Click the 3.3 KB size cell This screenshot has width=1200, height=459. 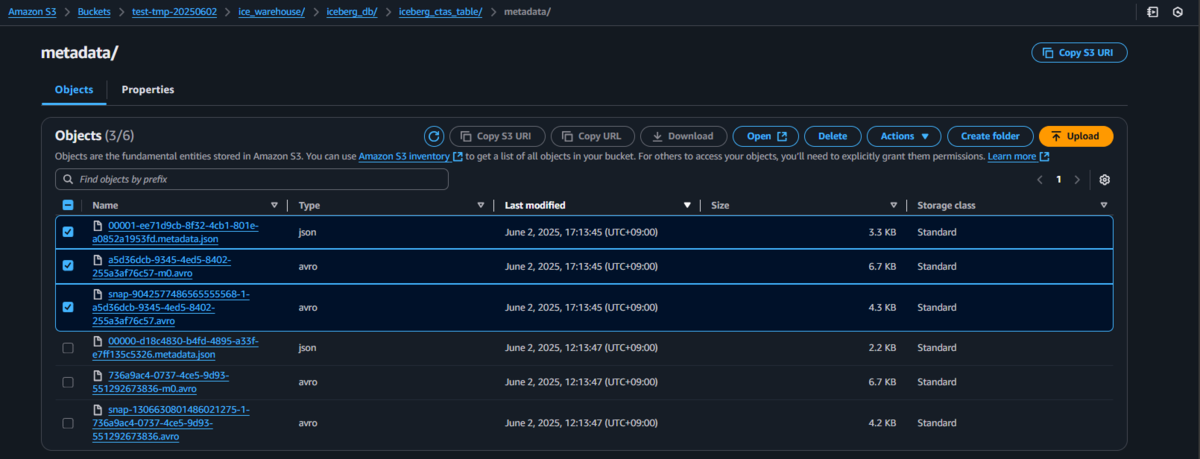point(880,232)
